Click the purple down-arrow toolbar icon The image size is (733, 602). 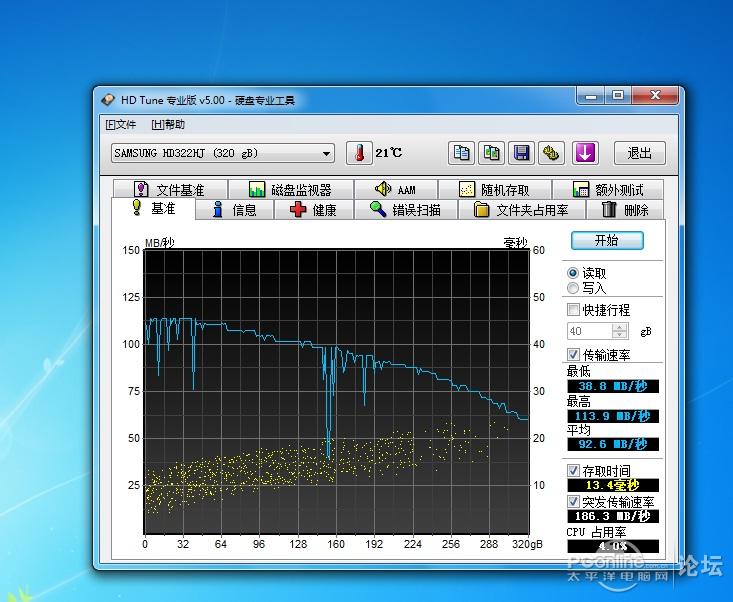click(x=585, y=153)
